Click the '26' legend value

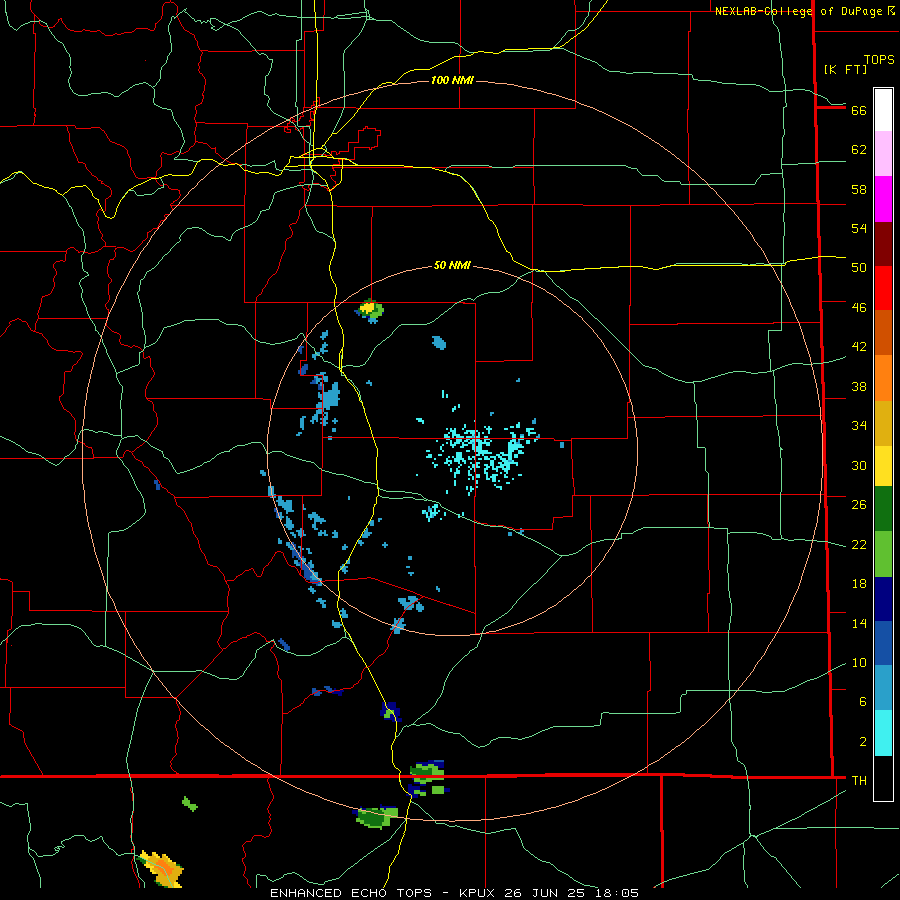[x=859, y=505]
